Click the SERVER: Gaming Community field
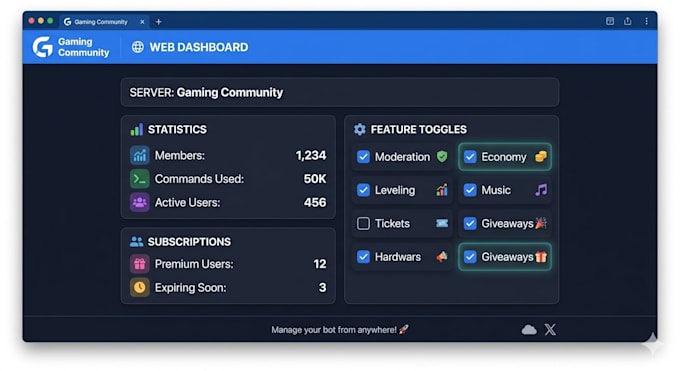This screenshot has width=680, height=371. tap(340, 92)
